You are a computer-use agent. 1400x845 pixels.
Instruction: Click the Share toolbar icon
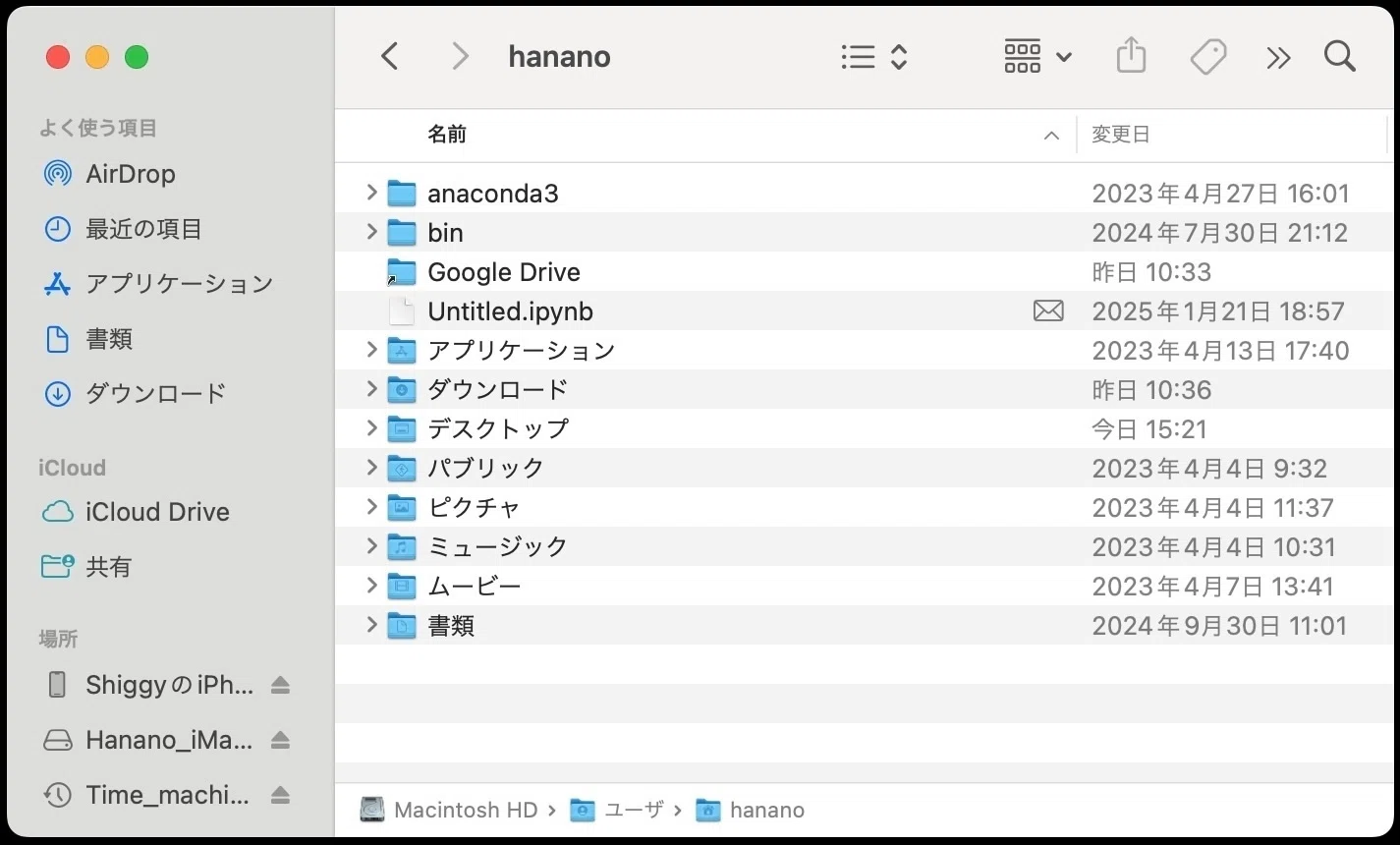1131,55
